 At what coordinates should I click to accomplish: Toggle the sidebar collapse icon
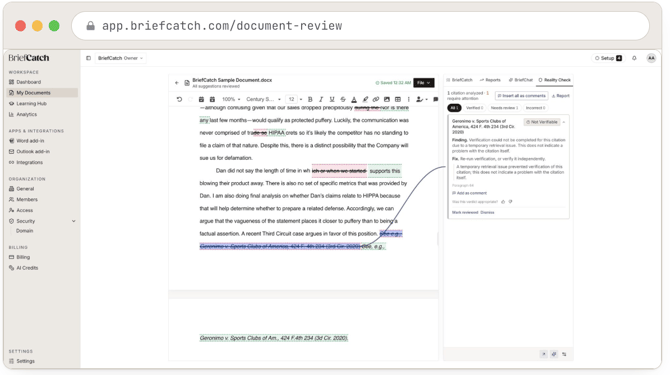88,58
